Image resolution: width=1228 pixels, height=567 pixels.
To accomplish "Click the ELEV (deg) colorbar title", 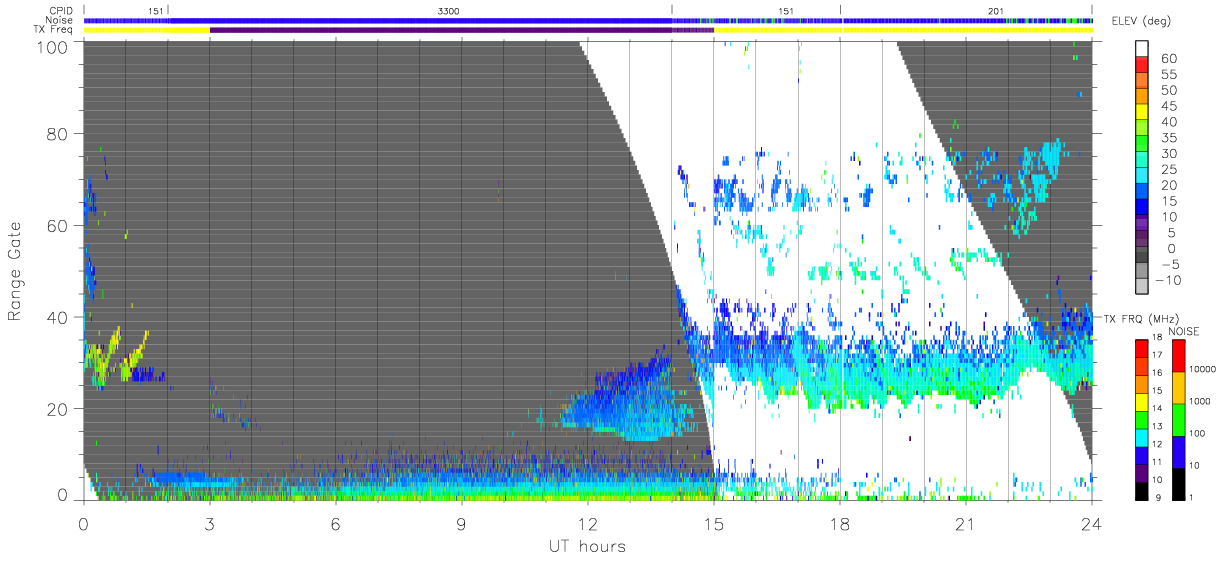I will click(1141, 21).
